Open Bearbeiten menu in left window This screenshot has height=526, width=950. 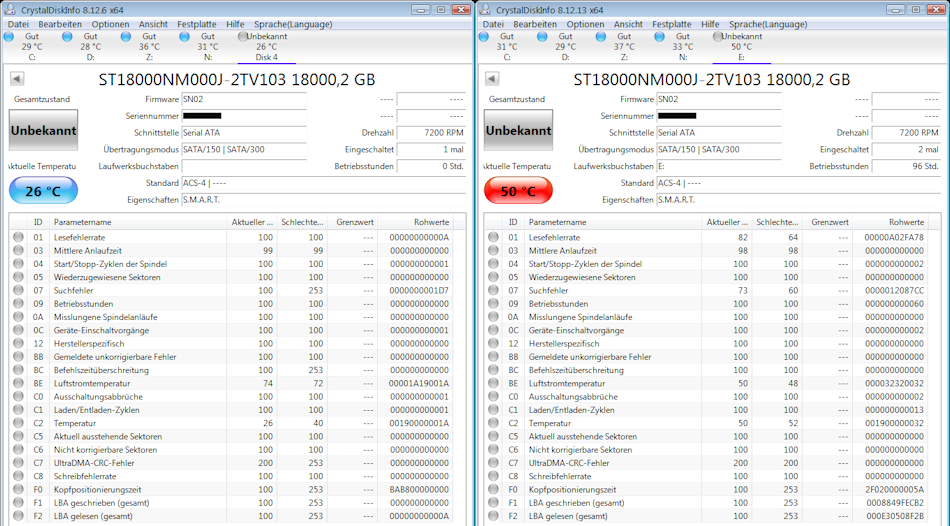(60, 24)
